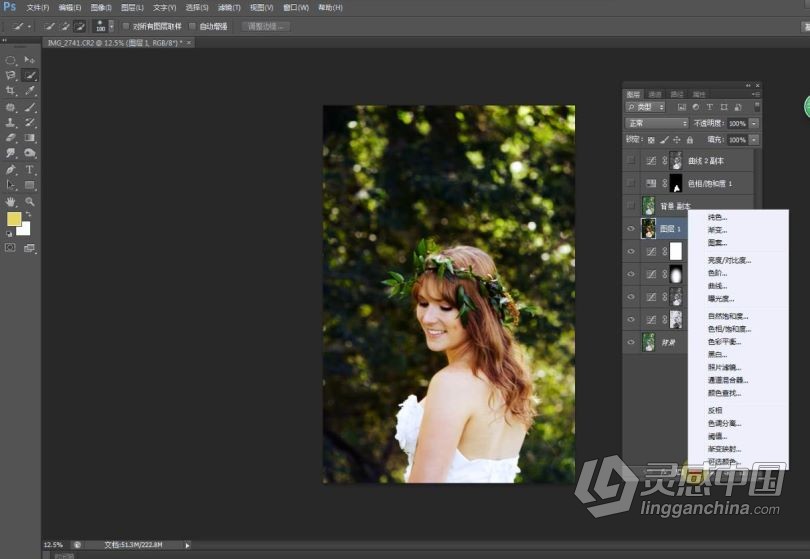This screenshot has width=810, height=559.
Task: Open the brush size picker dropdown
Action: 111,26
